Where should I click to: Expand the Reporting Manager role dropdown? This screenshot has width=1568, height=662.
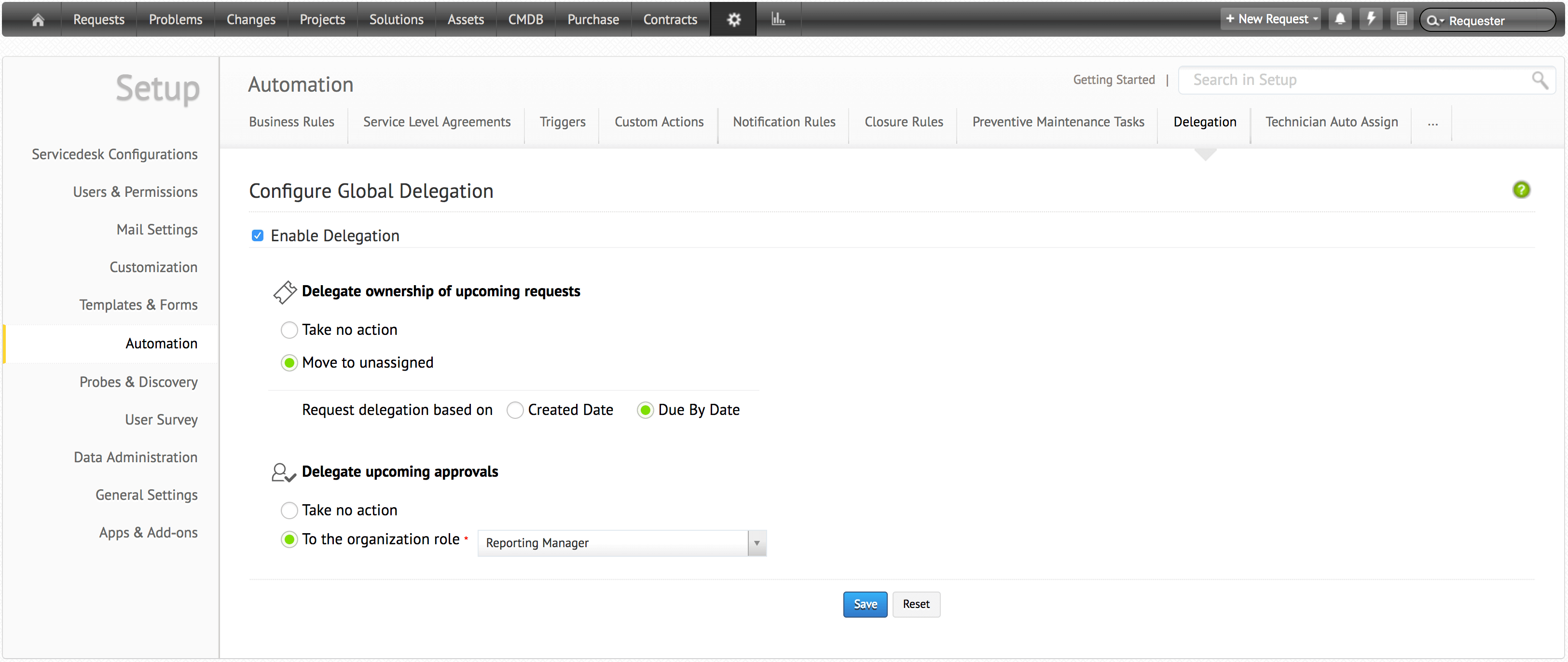tap(756, 543)
